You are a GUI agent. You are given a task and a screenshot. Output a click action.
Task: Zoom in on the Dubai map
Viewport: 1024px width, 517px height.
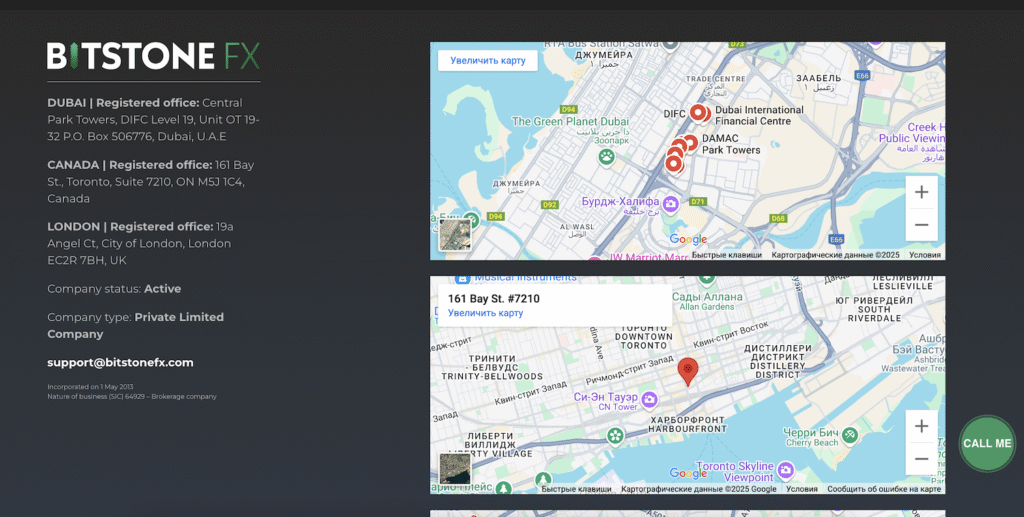coord(921,193)
